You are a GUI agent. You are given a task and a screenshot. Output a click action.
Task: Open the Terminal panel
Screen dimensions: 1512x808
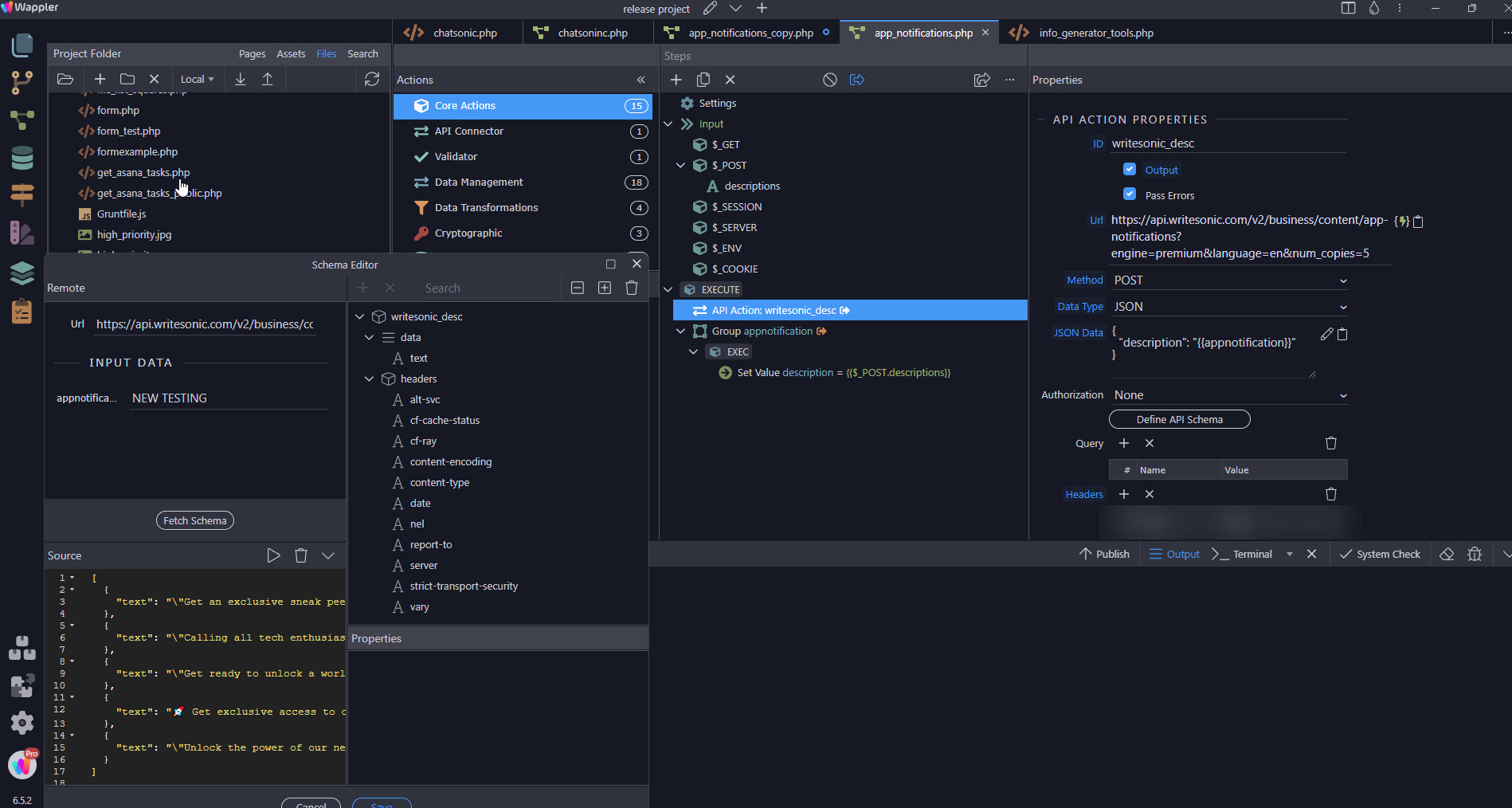pos(1242,554)
